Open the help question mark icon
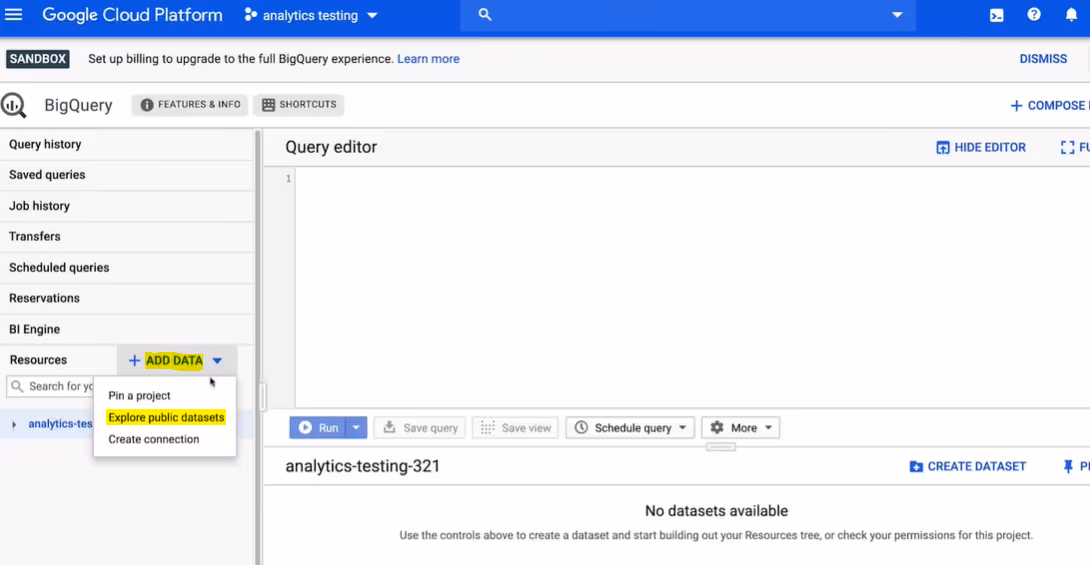 coord(1034,15)
